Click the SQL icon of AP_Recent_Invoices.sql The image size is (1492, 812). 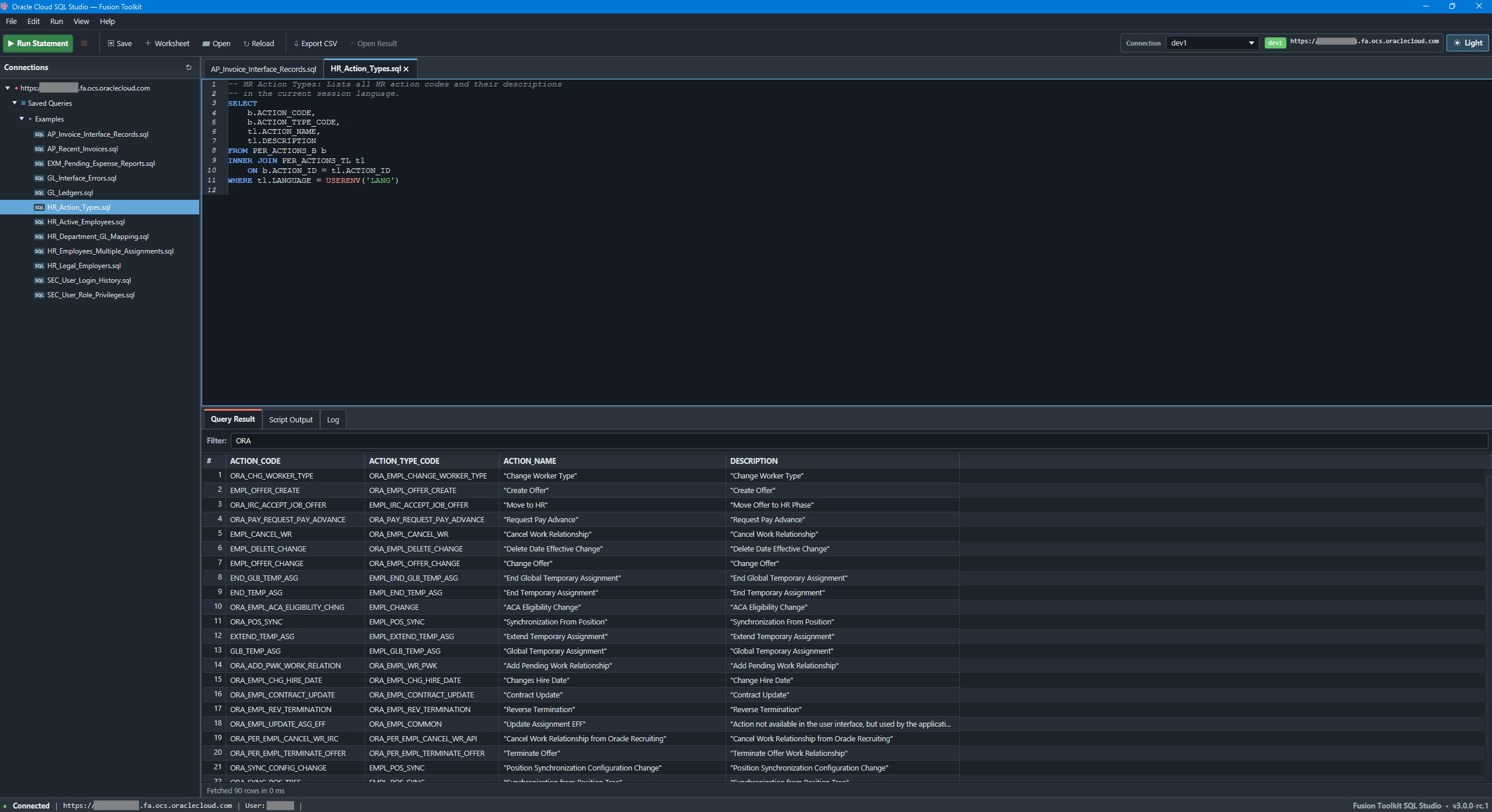point(39,149)
